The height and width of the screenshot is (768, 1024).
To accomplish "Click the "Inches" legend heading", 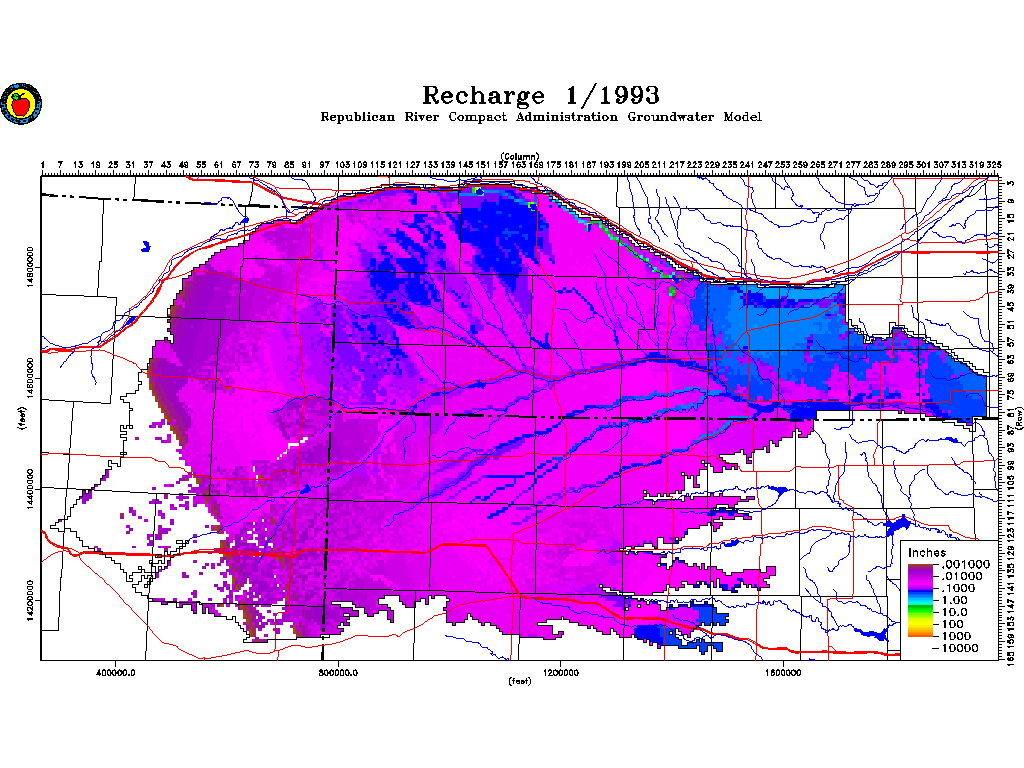I will (927, 553).
